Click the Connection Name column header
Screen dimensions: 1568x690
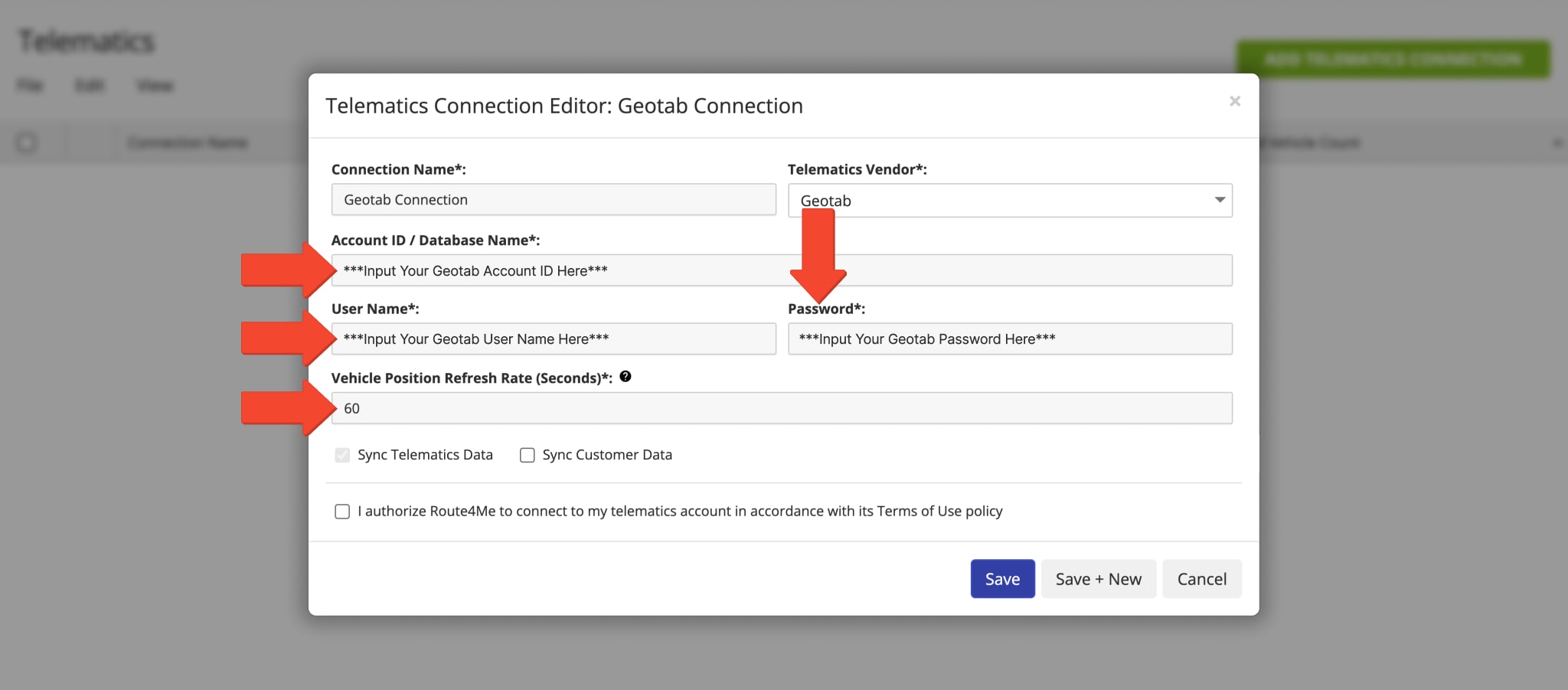[x=188, y=142]
